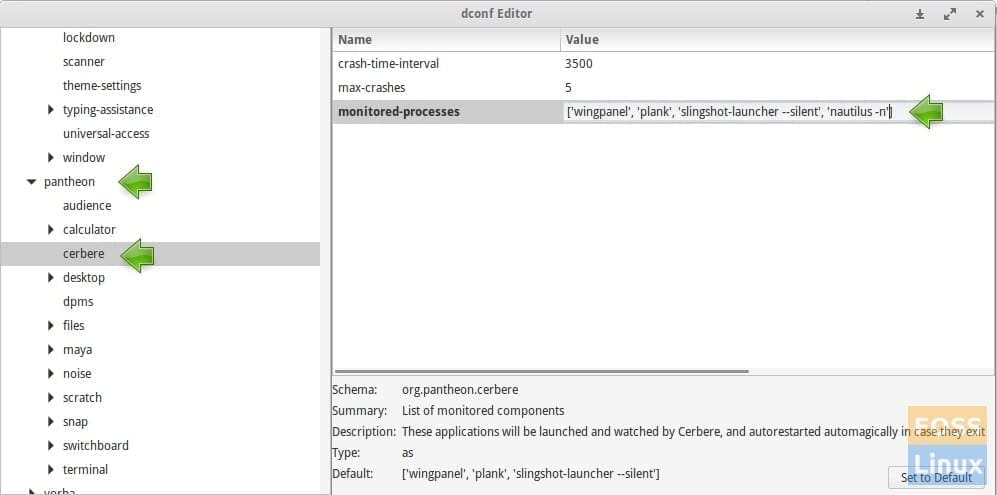Select the audience entry under pantheon
997x495 pixels.
click(x=86, y=206)
